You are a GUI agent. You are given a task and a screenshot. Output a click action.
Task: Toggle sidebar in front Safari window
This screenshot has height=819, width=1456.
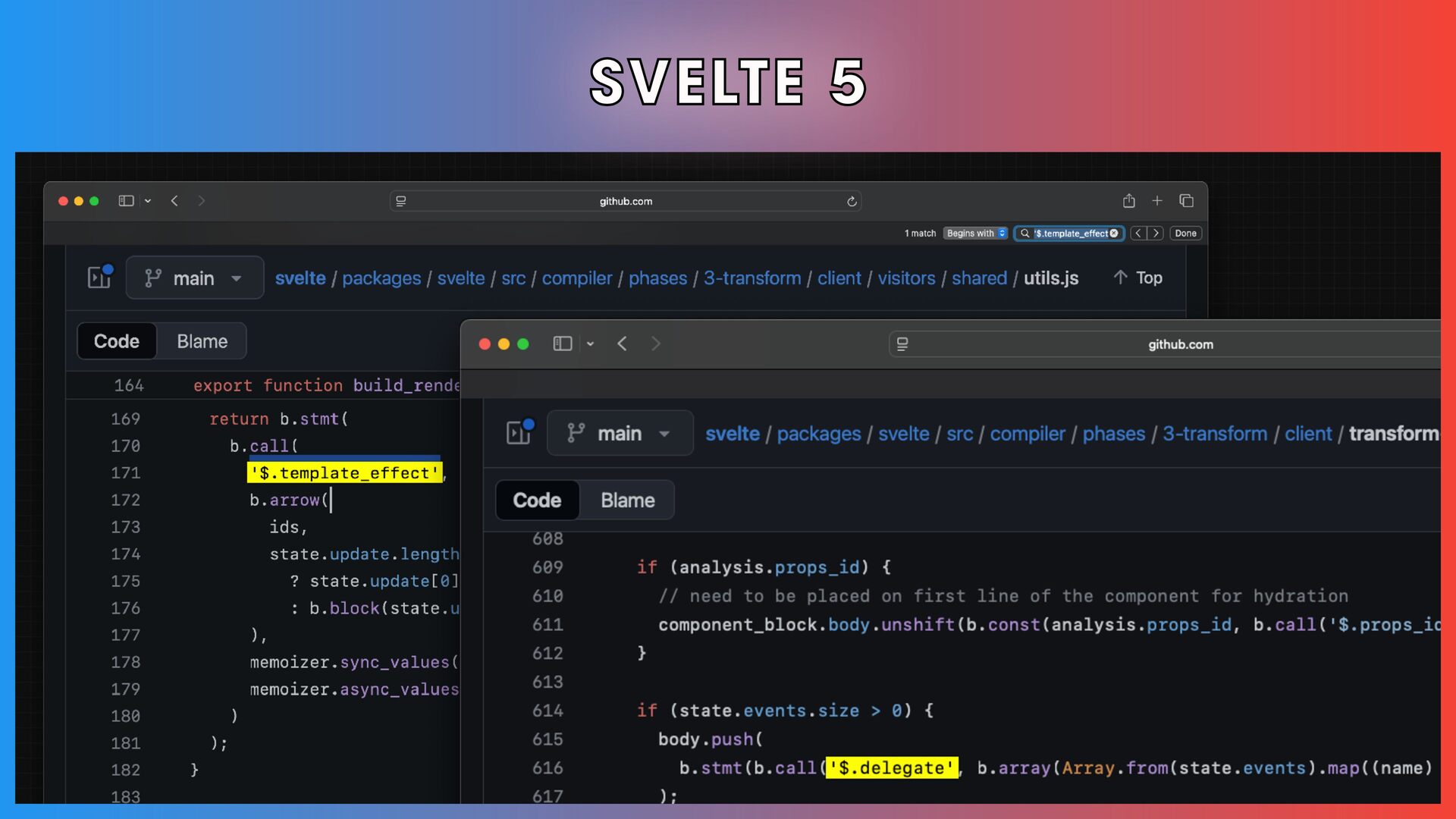pos(562,344)
